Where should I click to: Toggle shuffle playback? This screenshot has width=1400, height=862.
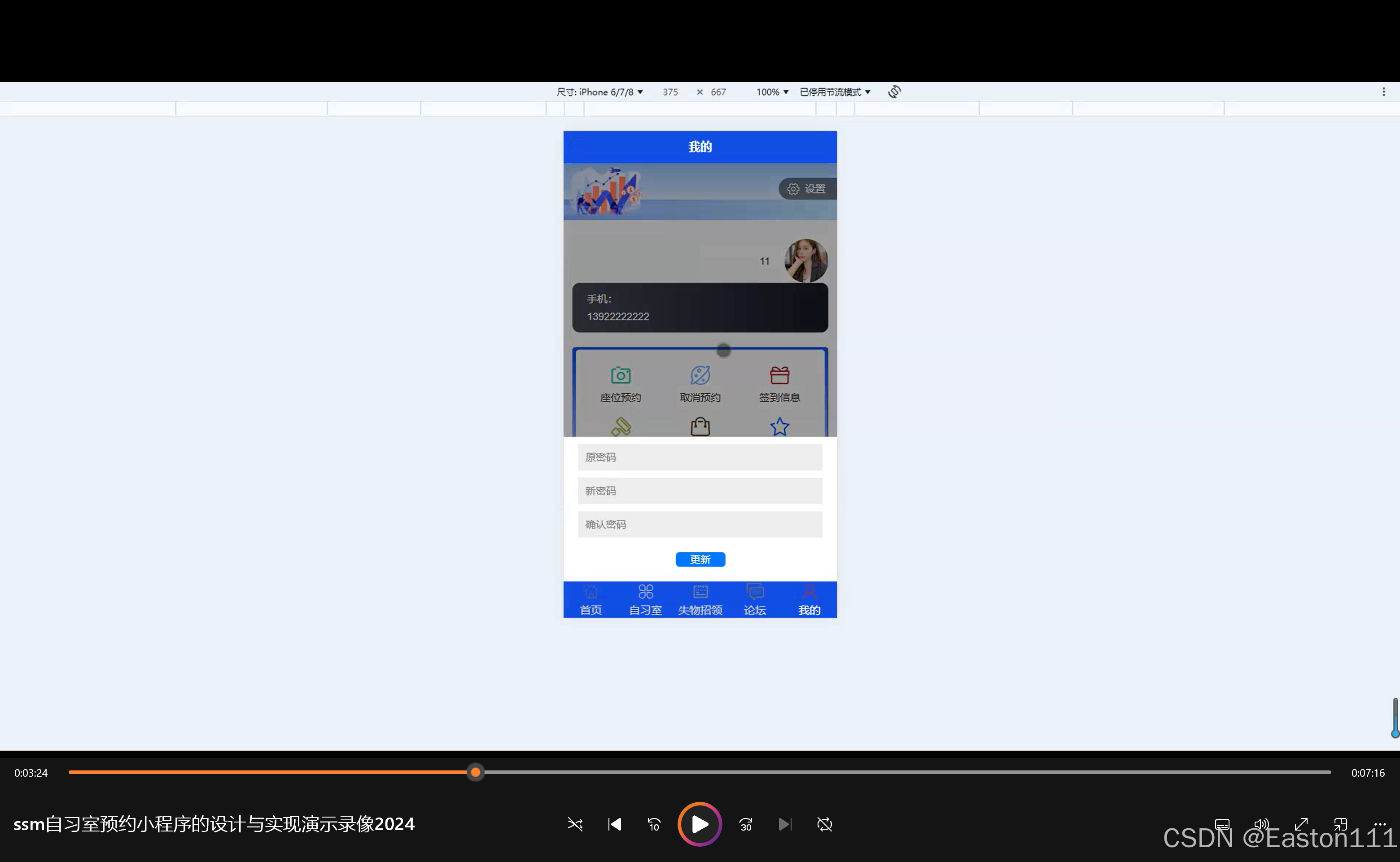click(575, 824)
